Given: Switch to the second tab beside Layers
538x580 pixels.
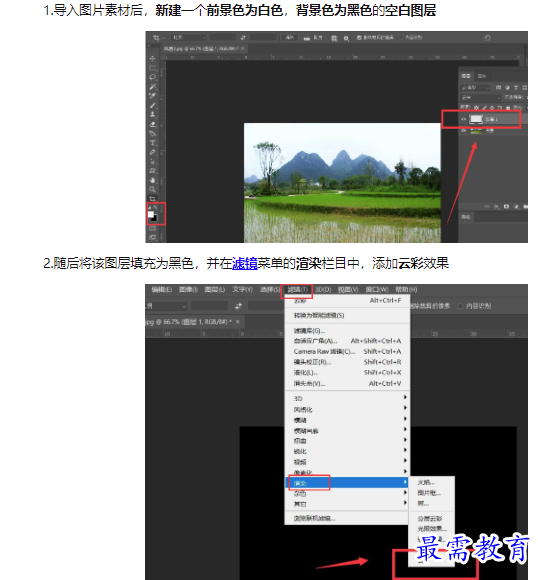Looking at the screenshot, I should (481, 76).
